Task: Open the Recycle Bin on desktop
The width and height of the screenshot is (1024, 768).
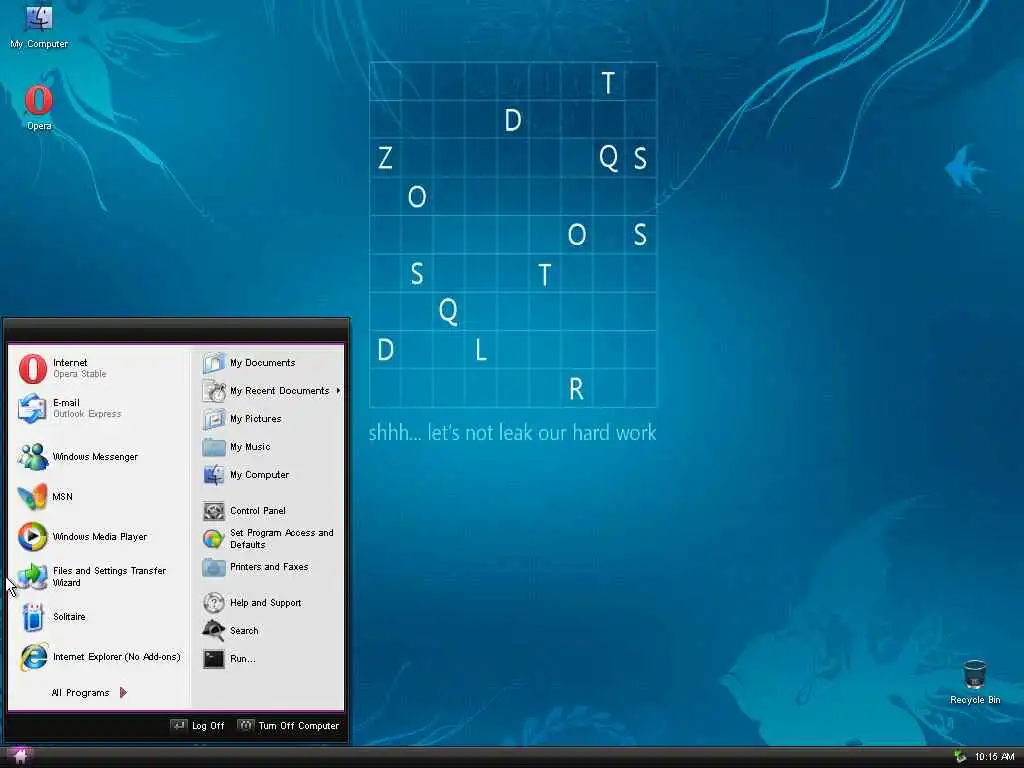Action: click(x=974, y=682)
